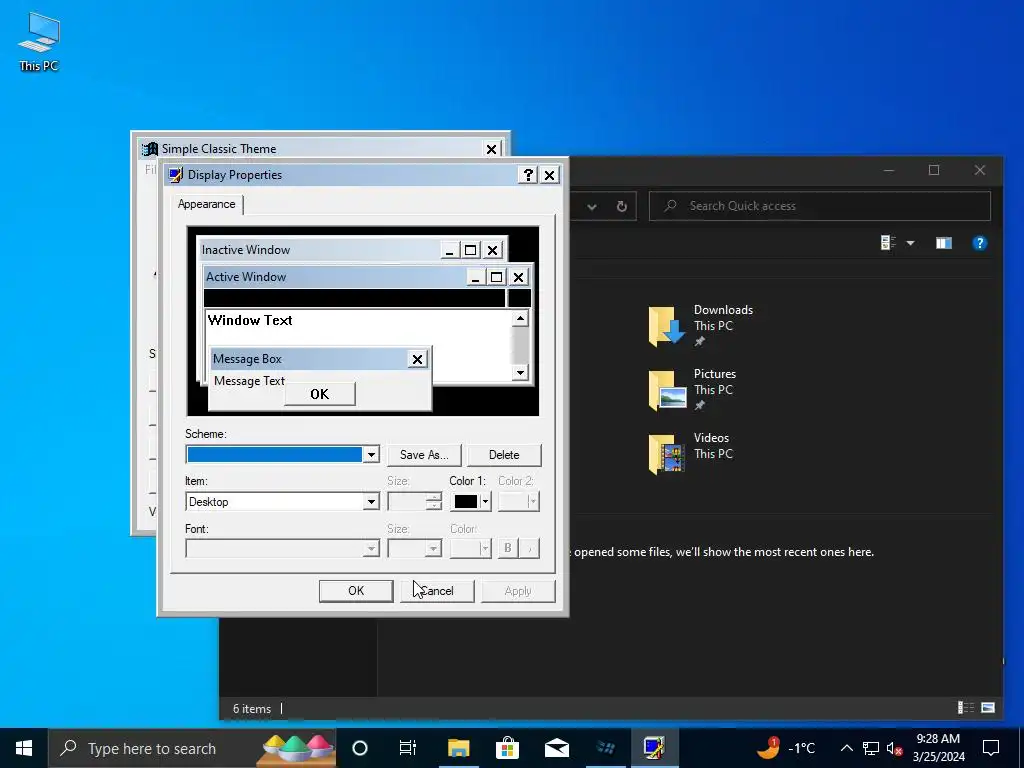Click the clock showing 9:28 AM

click(x=938, y=748)
